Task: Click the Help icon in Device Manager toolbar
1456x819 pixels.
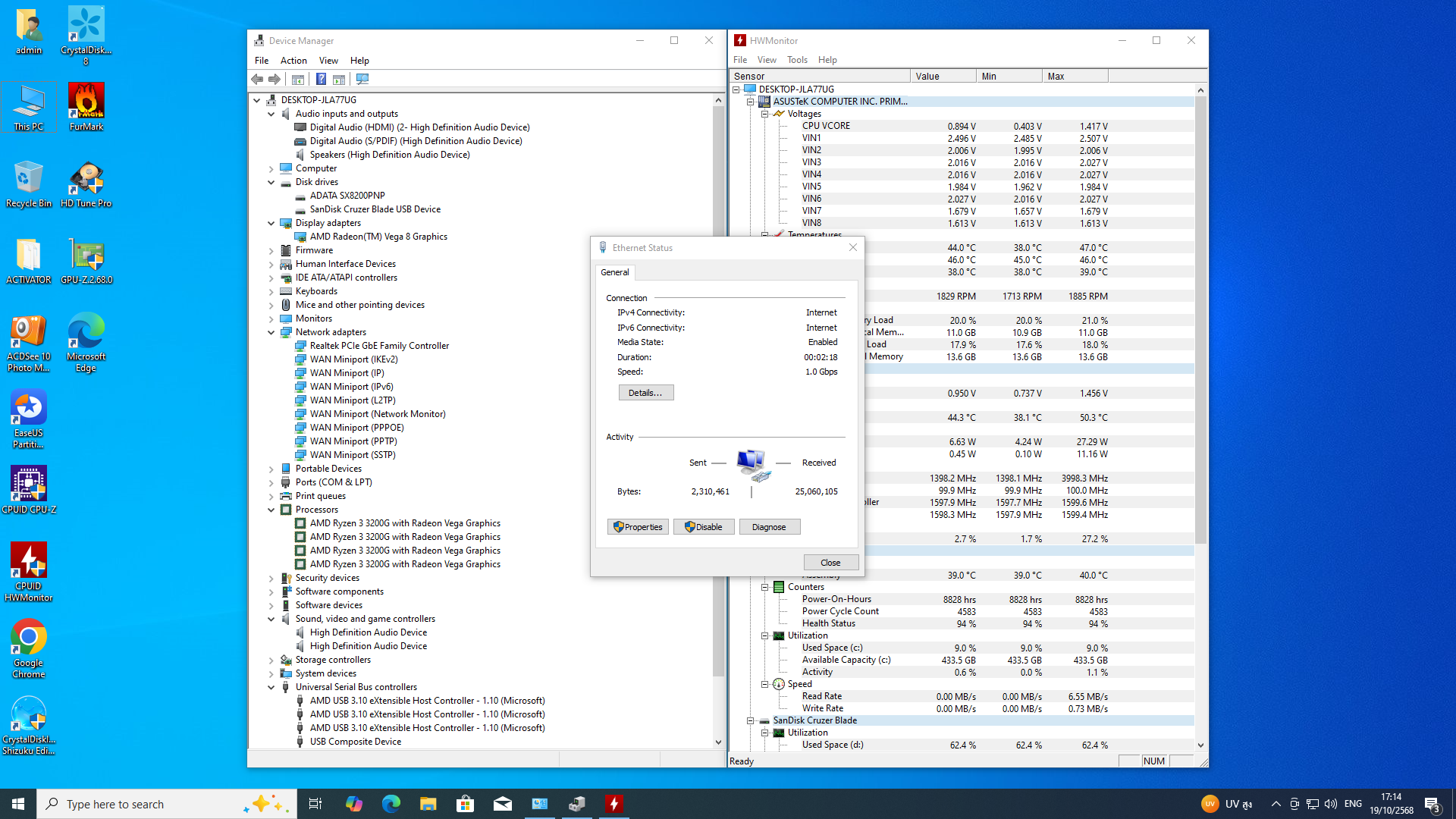Action: point(321,79)
